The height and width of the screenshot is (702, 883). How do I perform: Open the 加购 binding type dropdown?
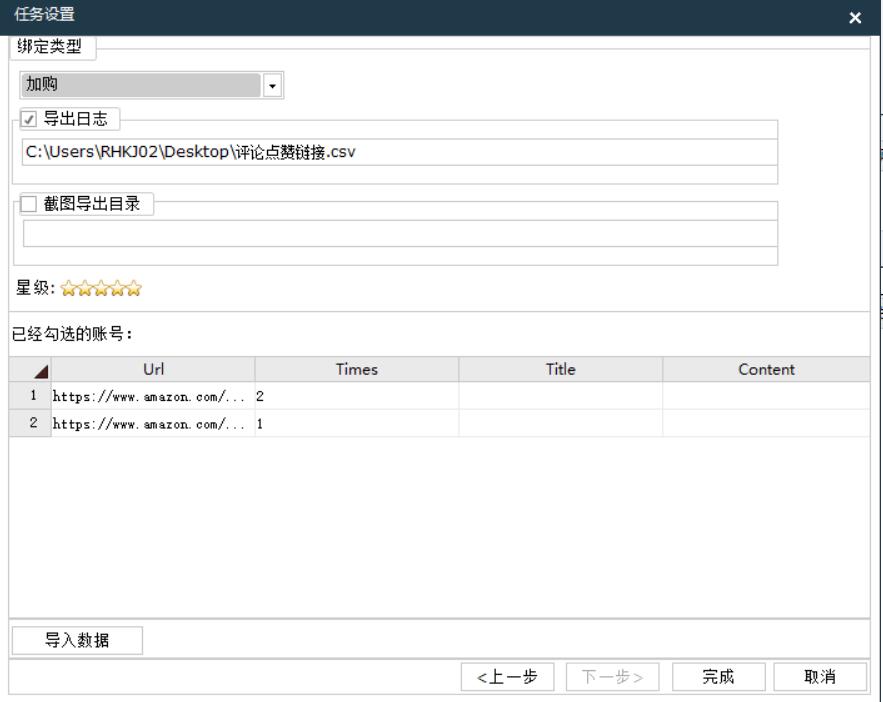point(151,85)
